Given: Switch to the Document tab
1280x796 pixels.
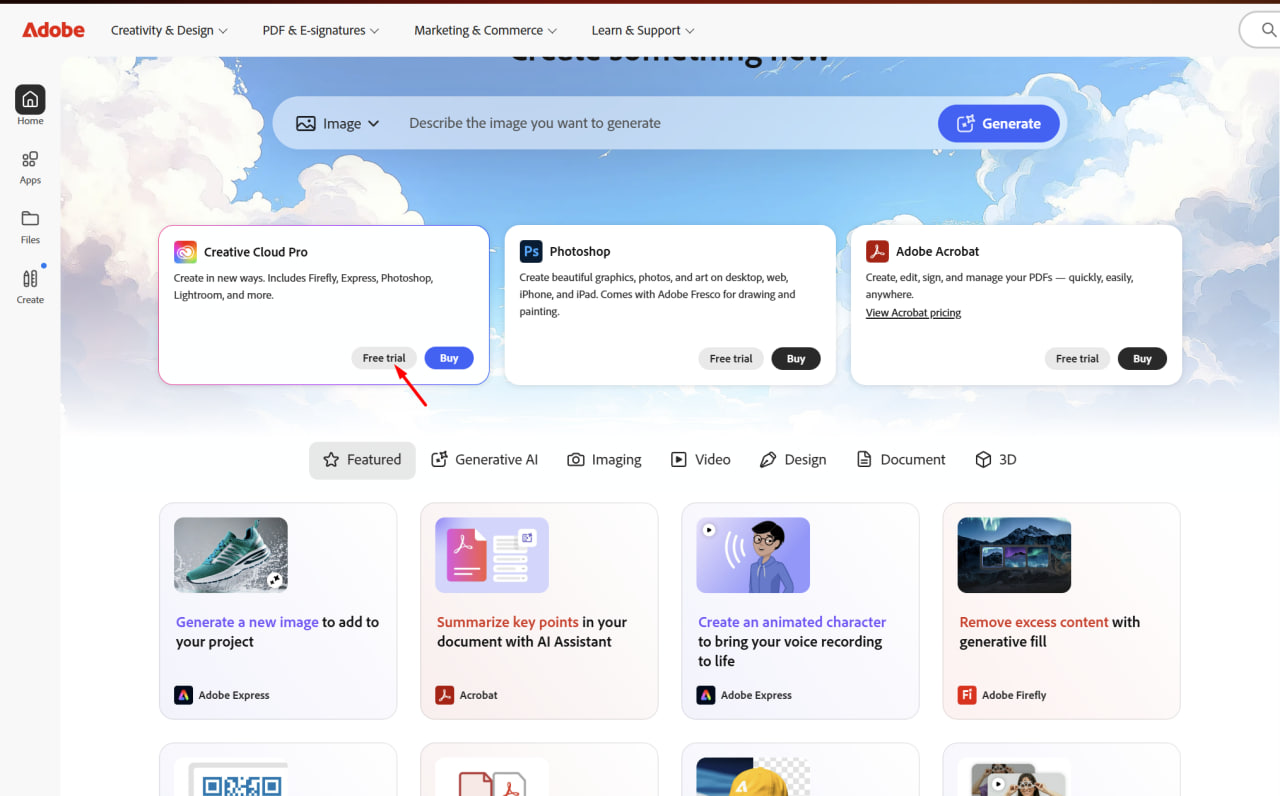Looking at the screenshot, I should tap(901, 460).
